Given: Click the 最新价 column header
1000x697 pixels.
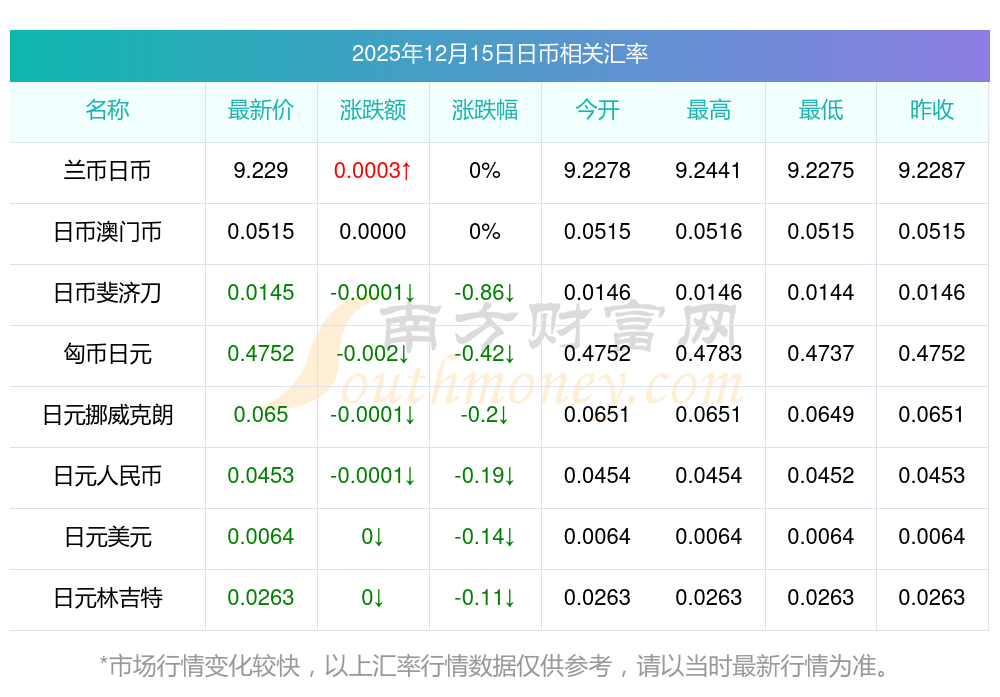Looking at the screenshot, I should pos(261,110).
